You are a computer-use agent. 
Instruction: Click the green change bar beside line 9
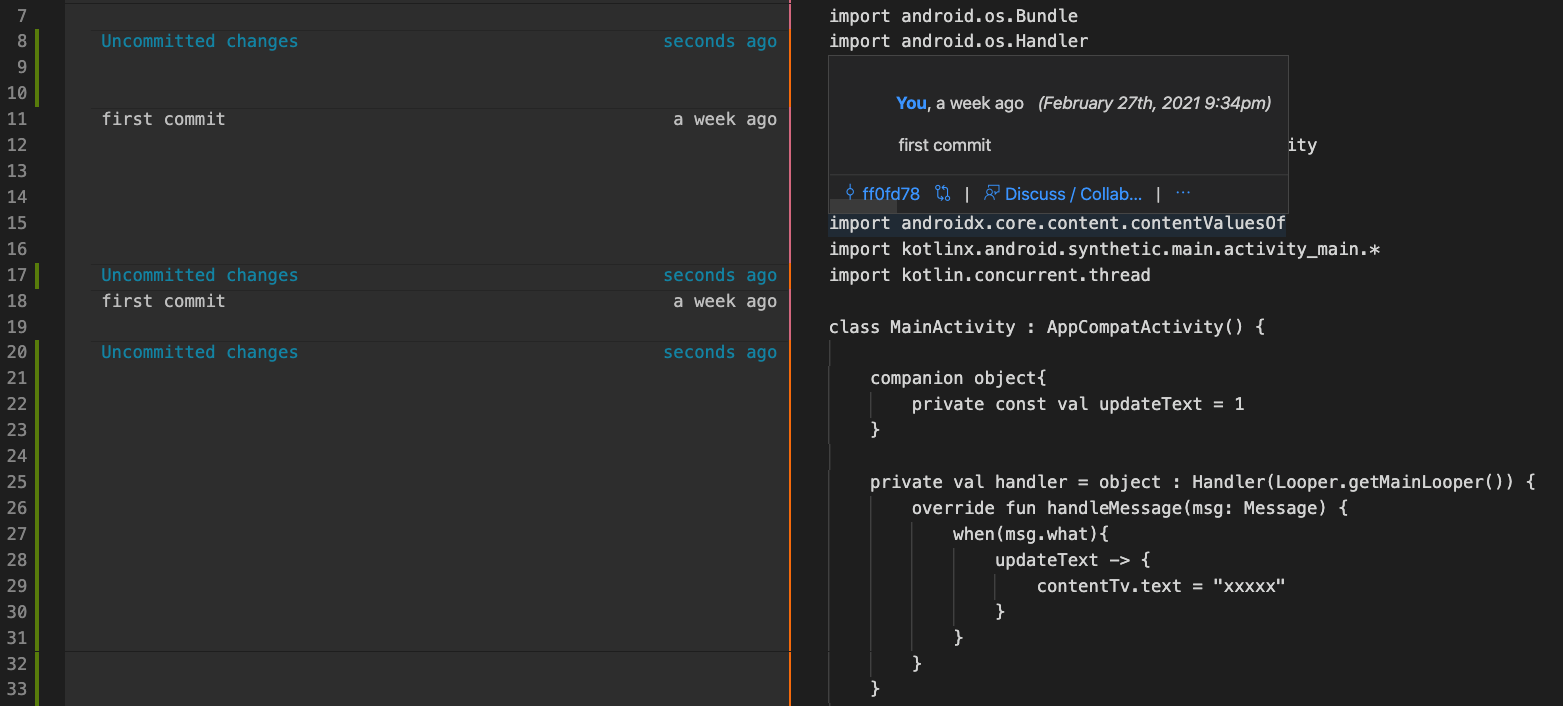tap(36, 67)
